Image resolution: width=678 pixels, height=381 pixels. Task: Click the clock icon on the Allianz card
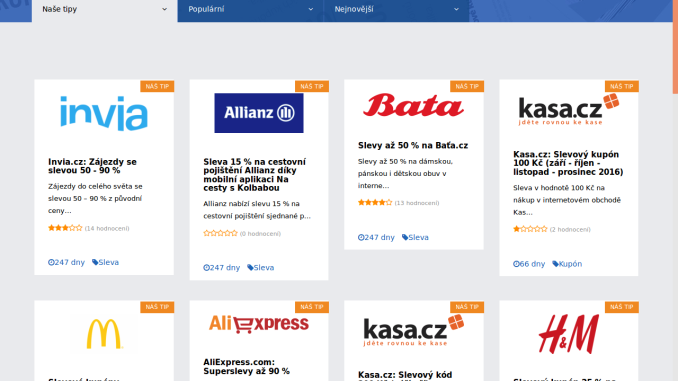pyautogui.click(x=206, y=267)
